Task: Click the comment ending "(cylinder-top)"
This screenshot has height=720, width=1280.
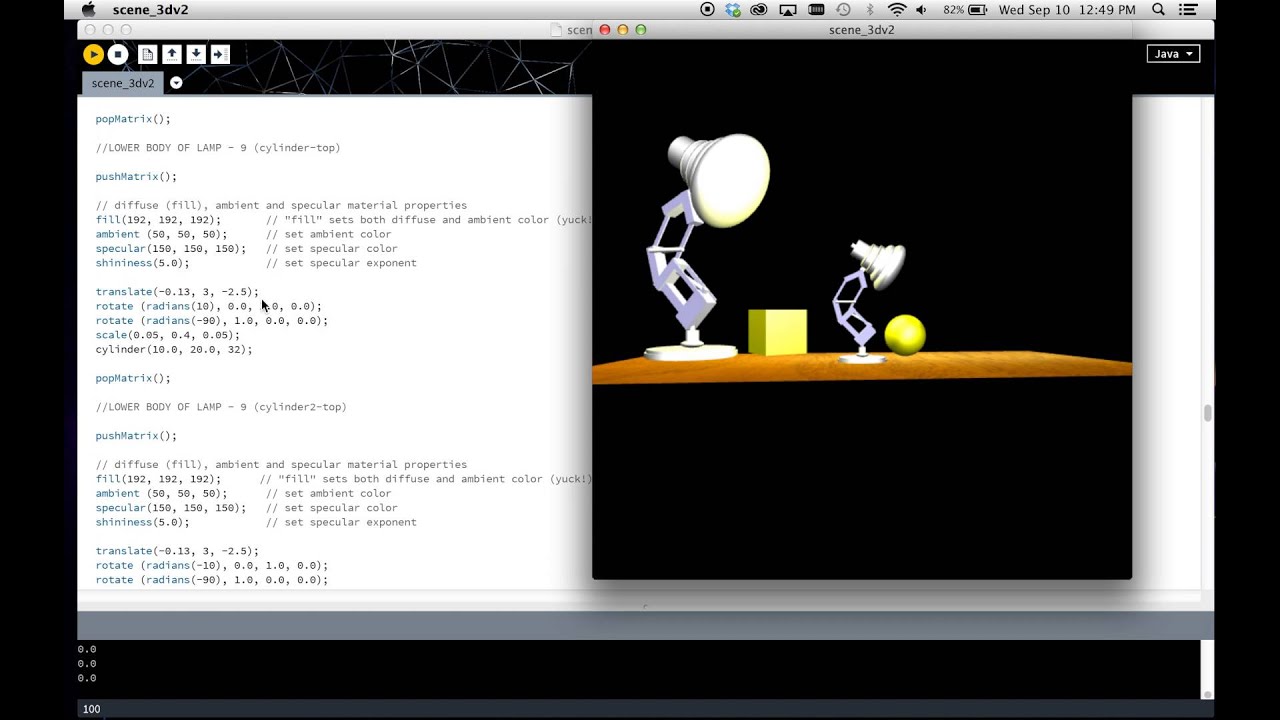Action: click(x=218, y=148)
